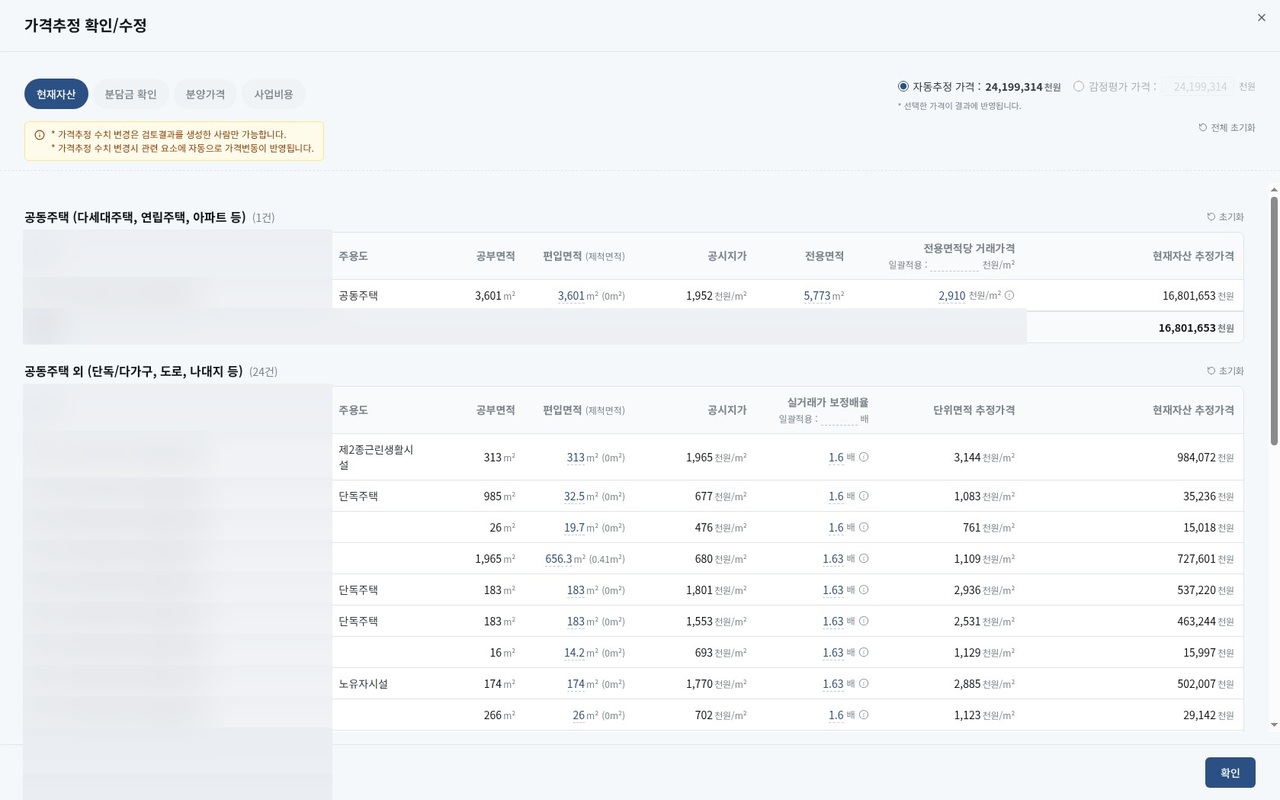Viewport: 1280px width, 800px height.
Task: Click the 3,144 천원/m² value
Action: (x=984, y=458)
